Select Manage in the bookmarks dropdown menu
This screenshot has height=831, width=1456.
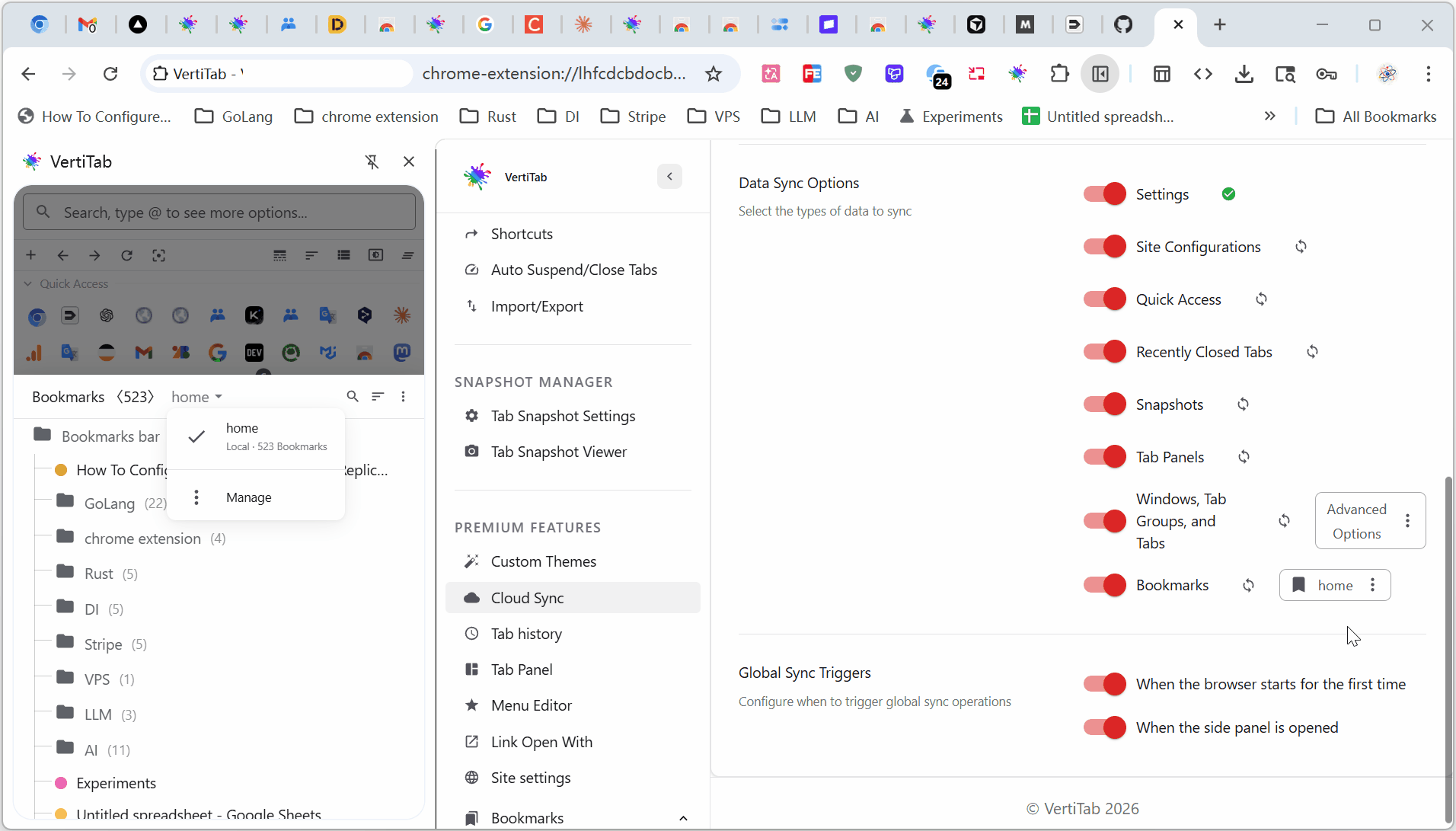pyautogui.click(x=248, y=497)
